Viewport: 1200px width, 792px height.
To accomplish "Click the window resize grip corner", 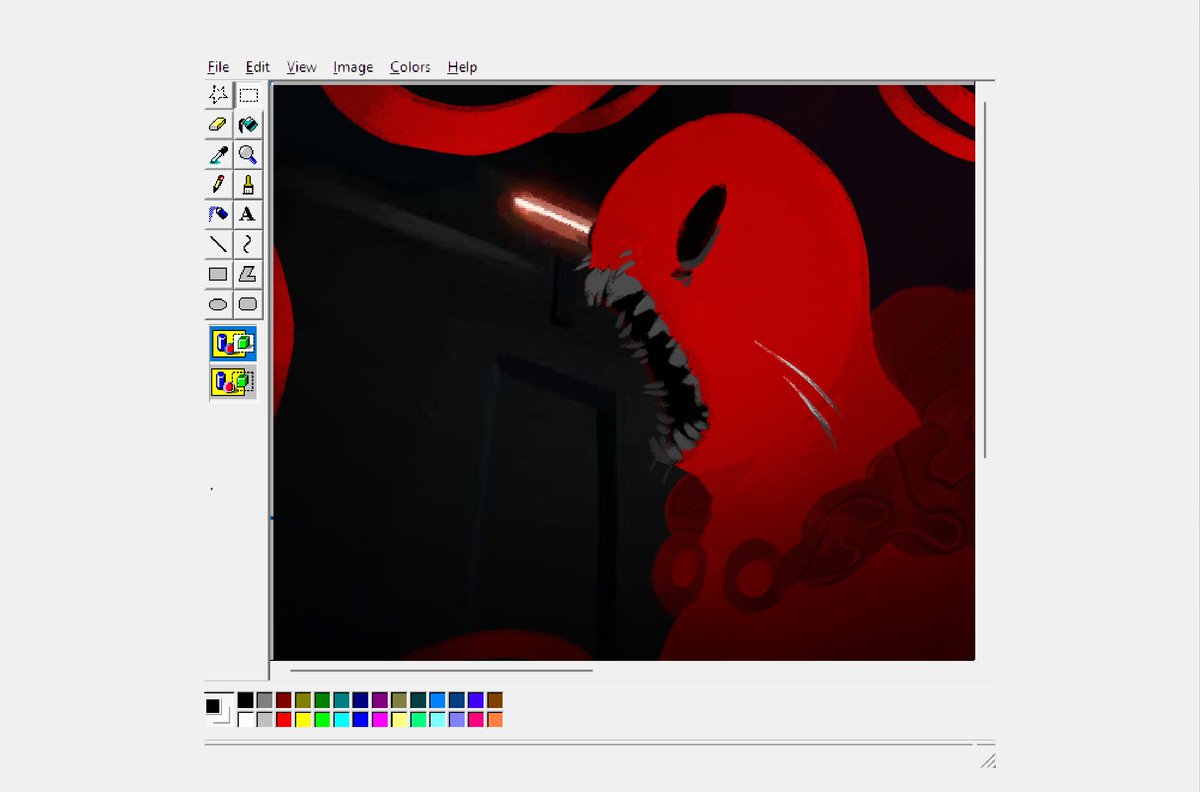I will coord(986,760).
